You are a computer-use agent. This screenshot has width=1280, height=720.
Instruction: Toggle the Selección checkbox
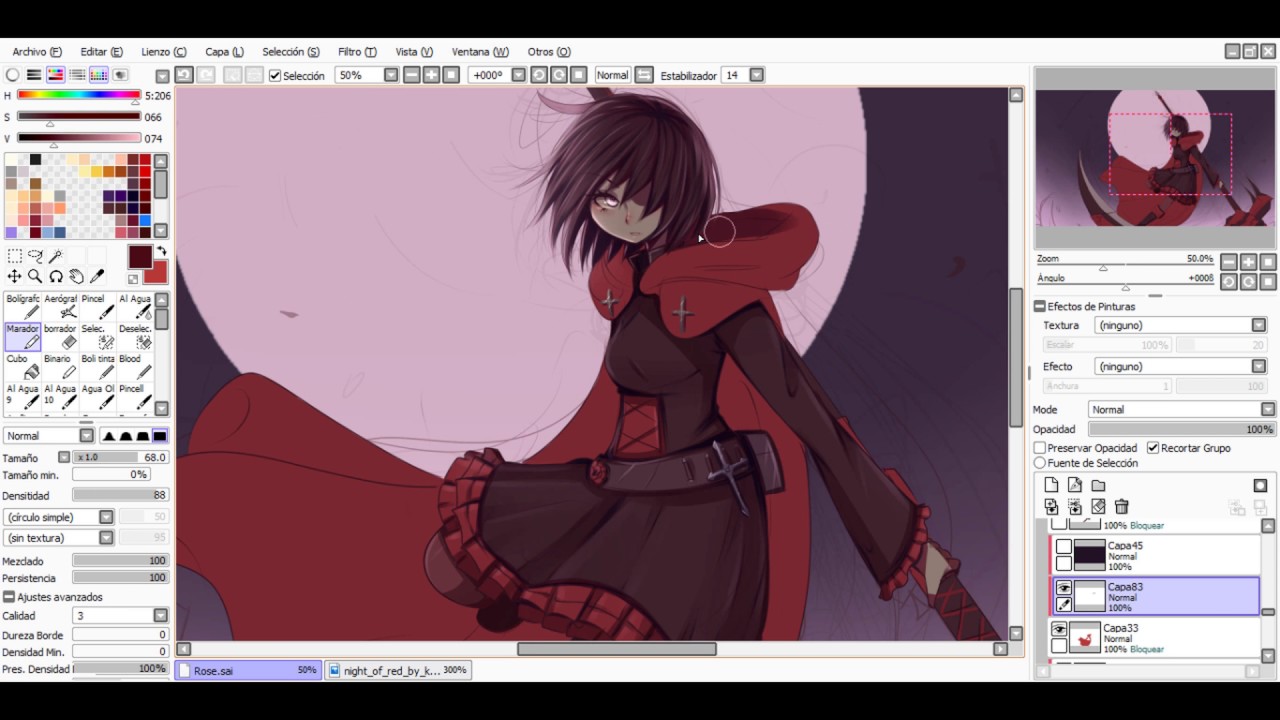pos(275,76)
